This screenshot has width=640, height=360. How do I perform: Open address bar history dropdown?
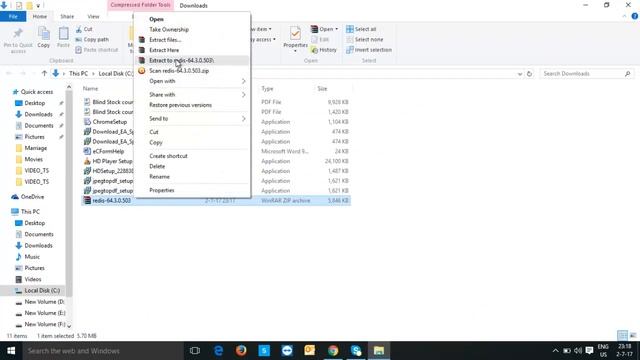[520, 74]
